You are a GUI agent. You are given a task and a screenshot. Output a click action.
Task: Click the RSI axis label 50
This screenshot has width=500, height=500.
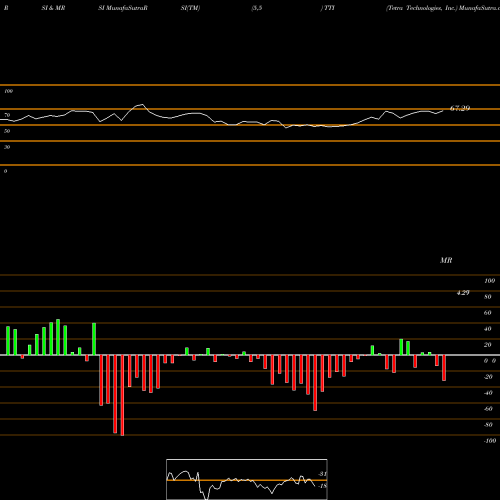[7, 131]
